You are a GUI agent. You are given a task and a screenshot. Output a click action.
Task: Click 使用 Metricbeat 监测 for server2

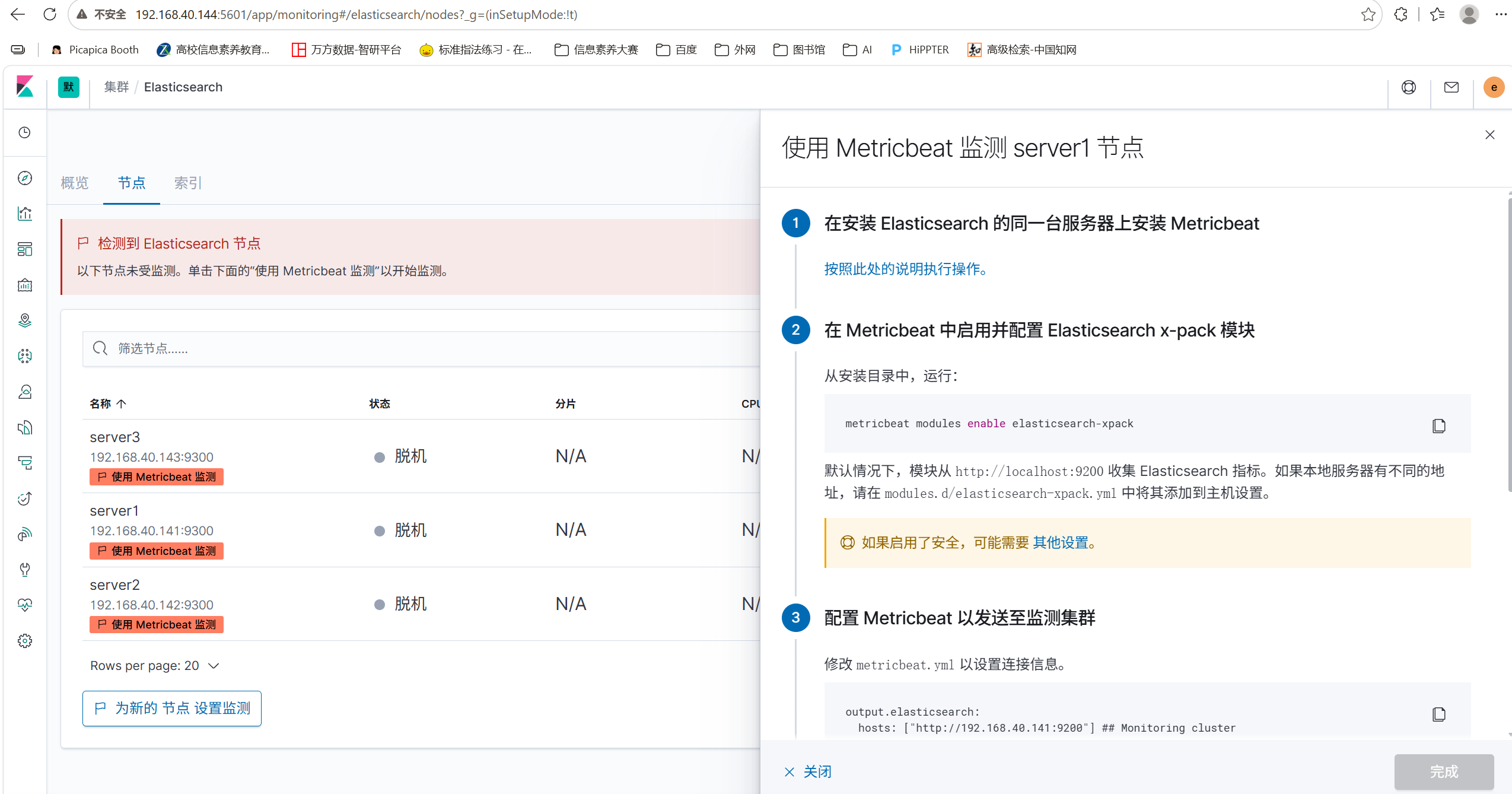pos(157,625)
